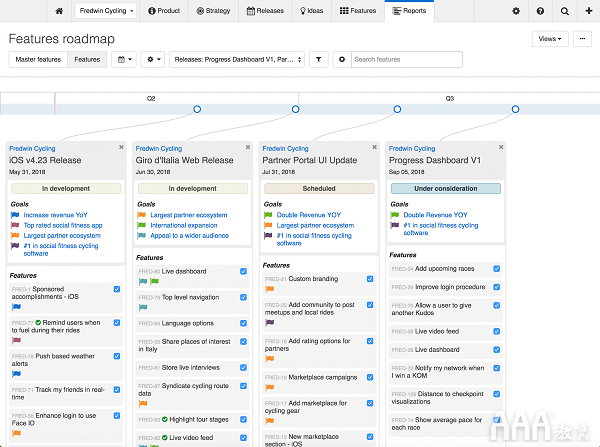This screenshot has height=447, width=600.
Task: Open the Releases menu
Action: pyautogui.click(x=265, y=11)
